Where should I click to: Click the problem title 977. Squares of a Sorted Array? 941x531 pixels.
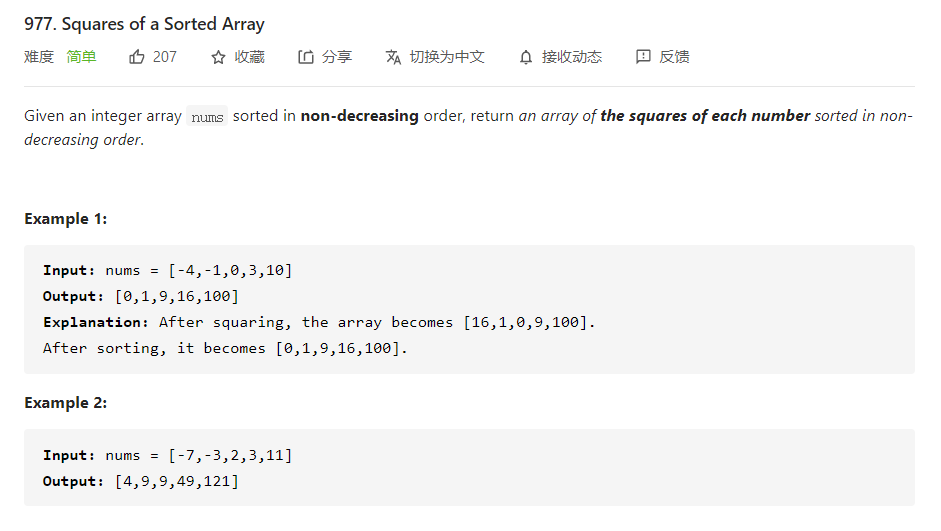[144, 24]
